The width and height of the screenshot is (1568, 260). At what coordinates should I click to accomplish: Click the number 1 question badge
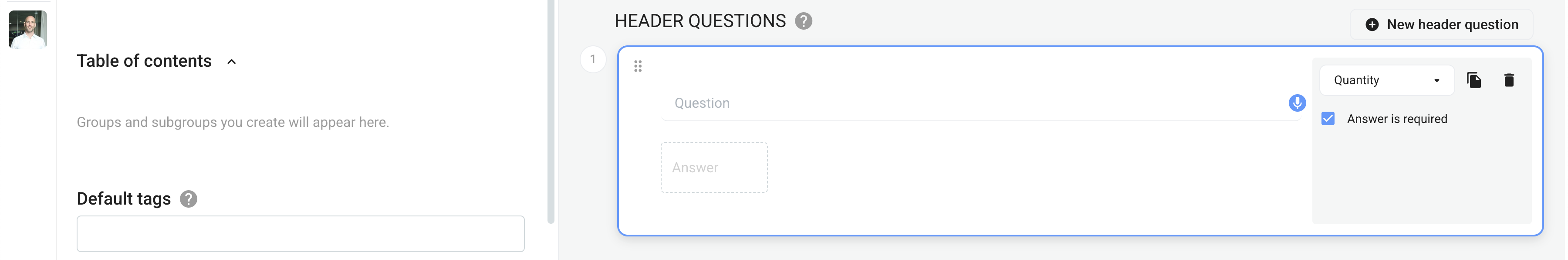(x=593, y=60)
